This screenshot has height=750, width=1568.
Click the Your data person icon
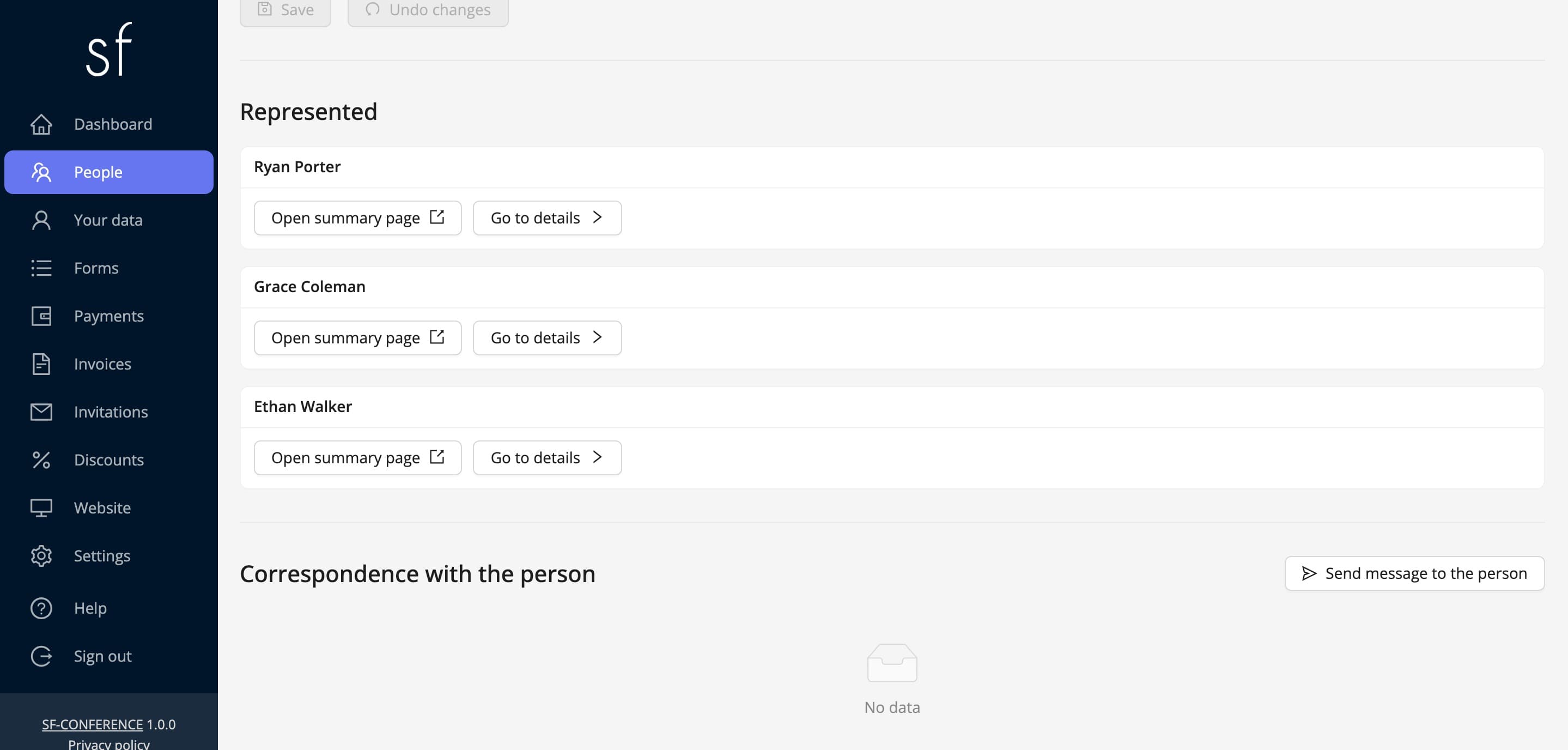[41, 220]
